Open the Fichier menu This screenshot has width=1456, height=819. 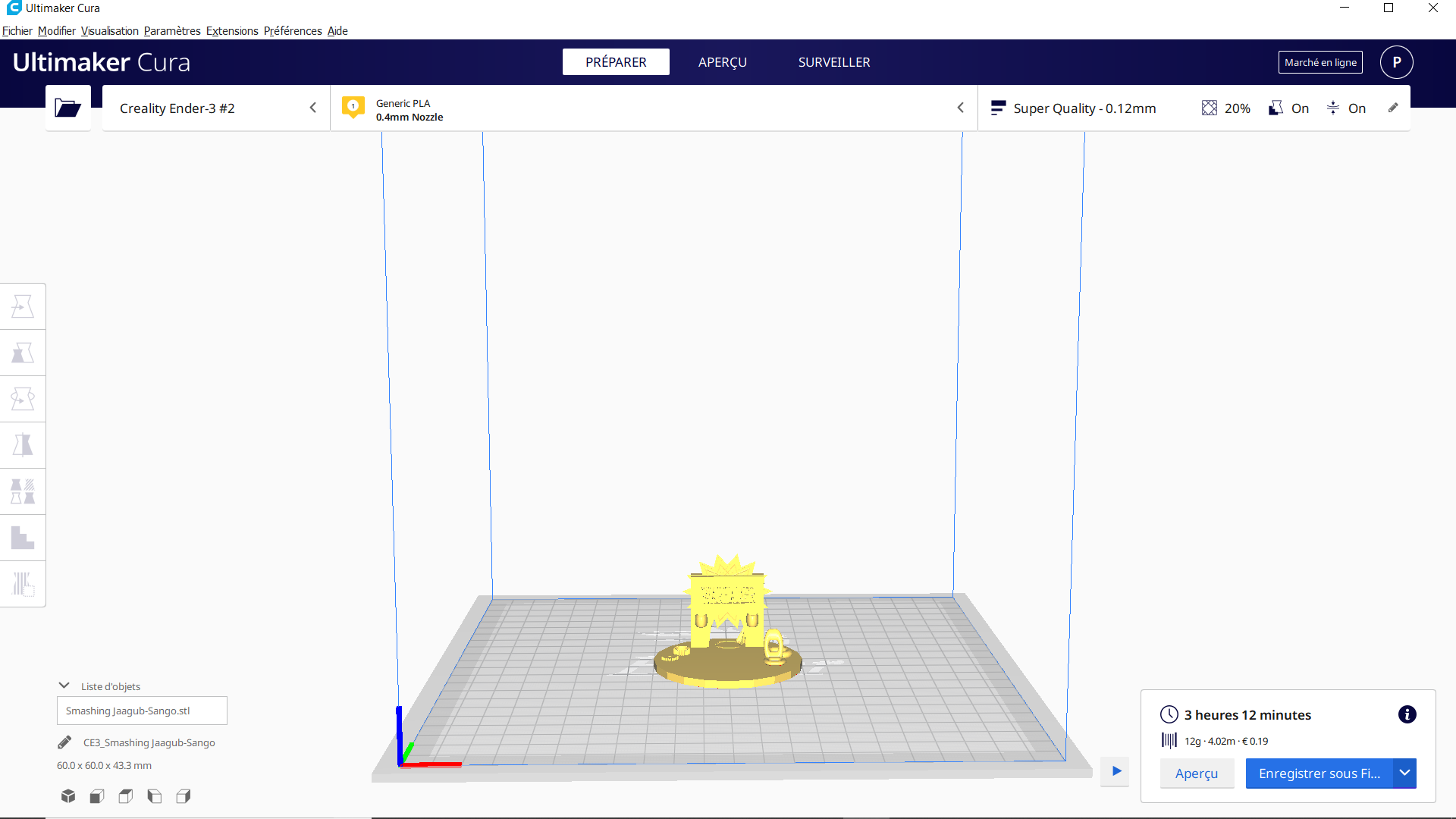tap(17, 31)
